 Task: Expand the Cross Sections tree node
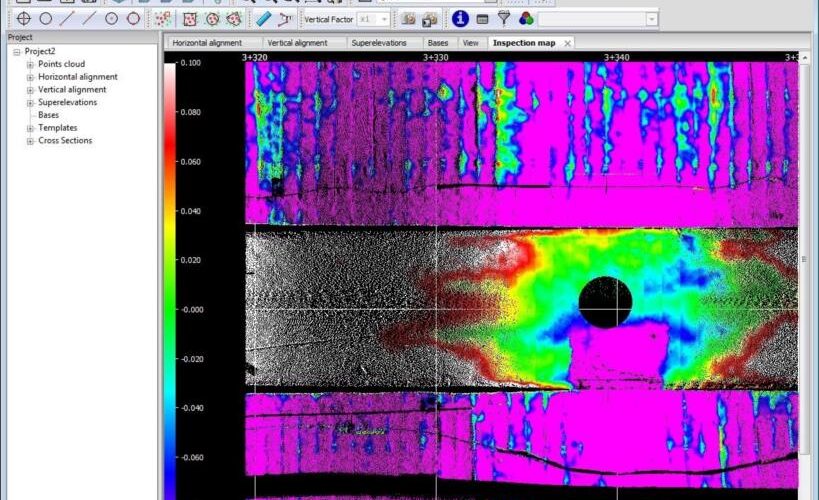click(x=30, y=141)
